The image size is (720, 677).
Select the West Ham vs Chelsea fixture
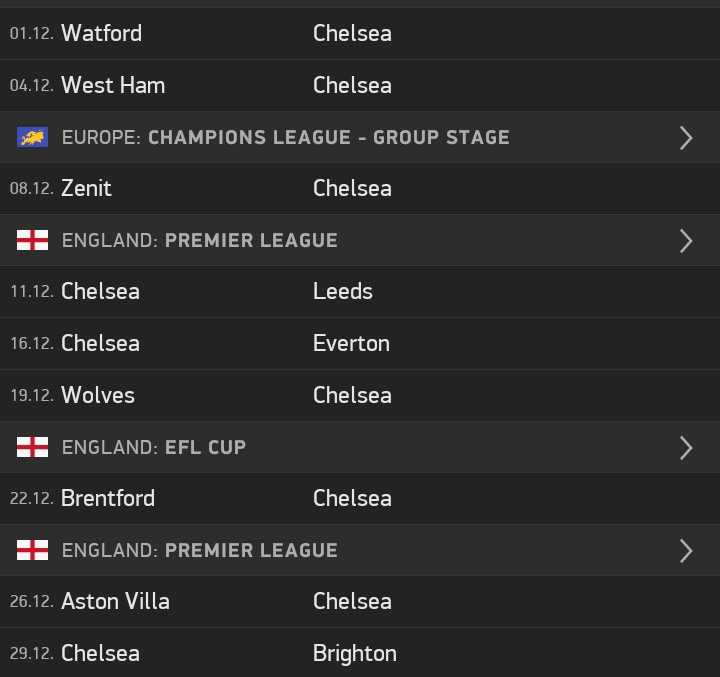click(360, 85)
